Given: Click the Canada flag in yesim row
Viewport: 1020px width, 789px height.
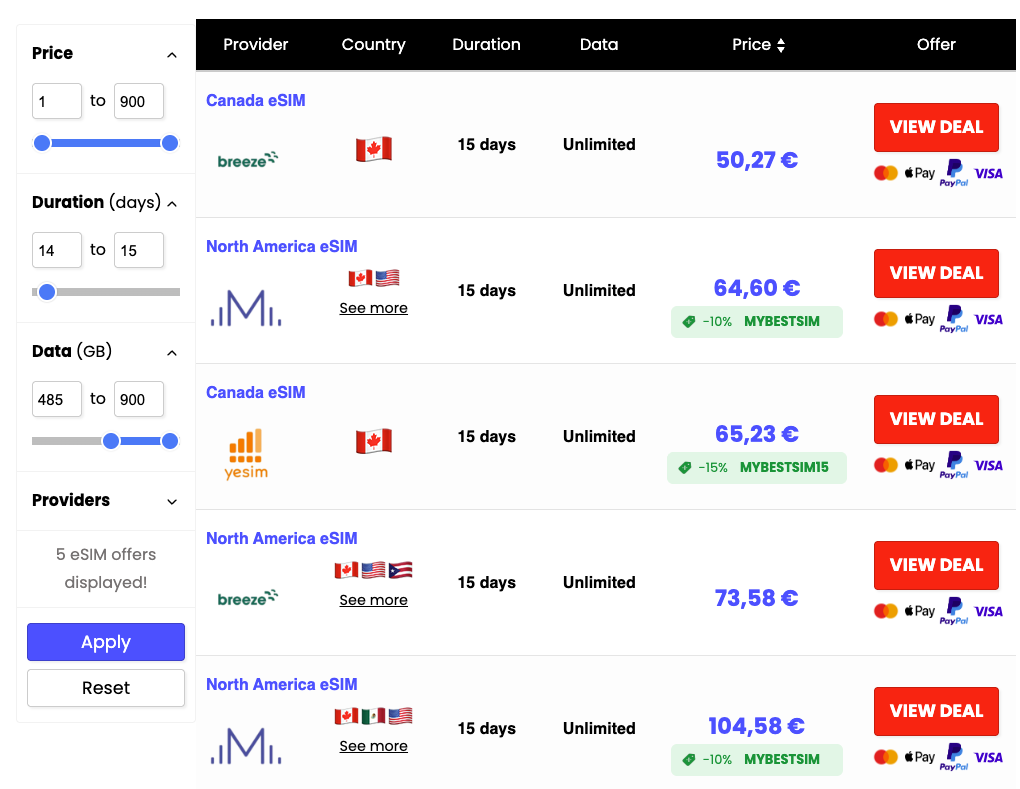Looking at the screenshot, I should click(373, 441).
